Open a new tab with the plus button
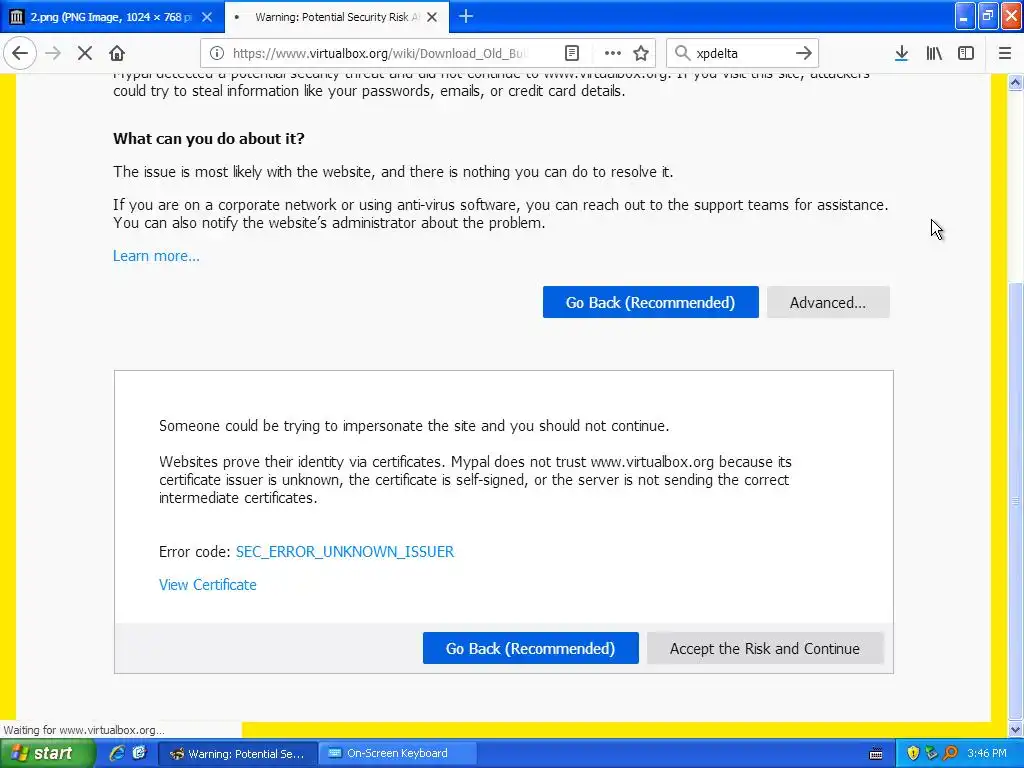The width and height of the screenshot is (1024, 768). (x=466, y=16)
